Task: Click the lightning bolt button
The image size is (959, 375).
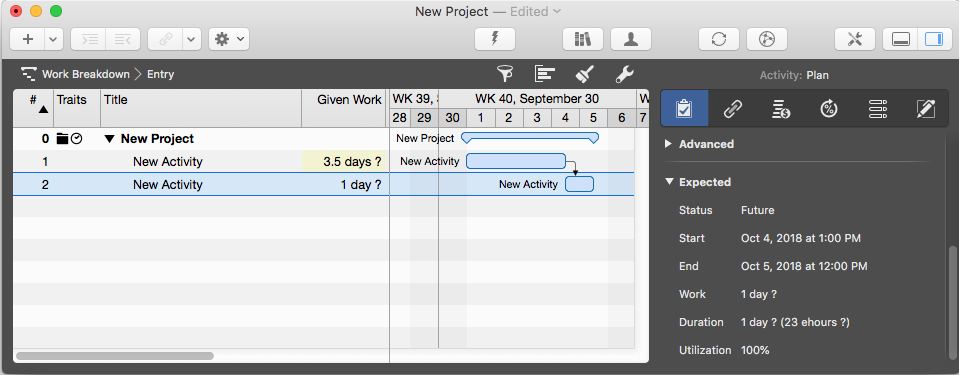Action: point(495,39)
